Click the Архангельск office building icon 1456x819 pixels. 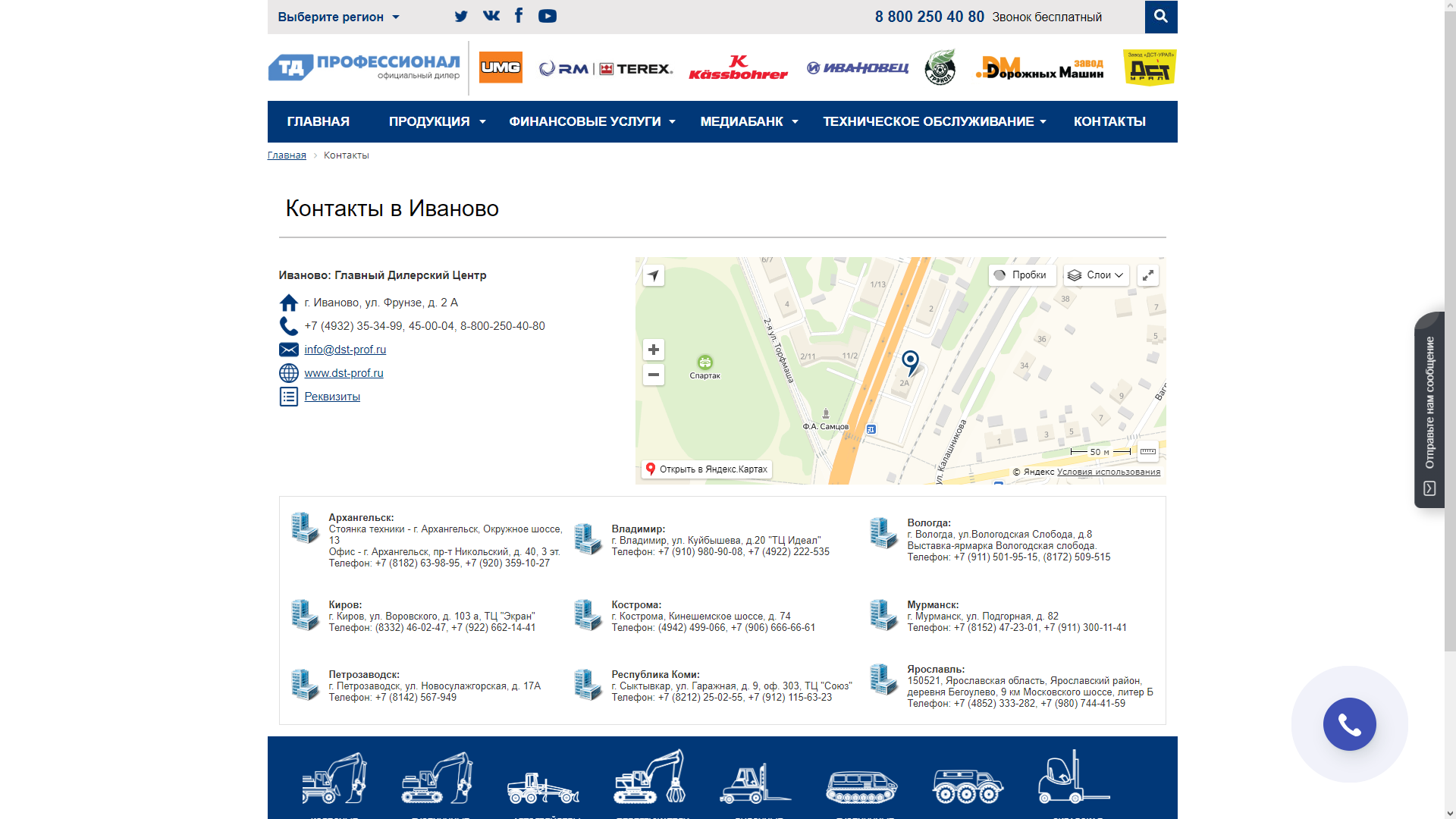coord(306,527)
